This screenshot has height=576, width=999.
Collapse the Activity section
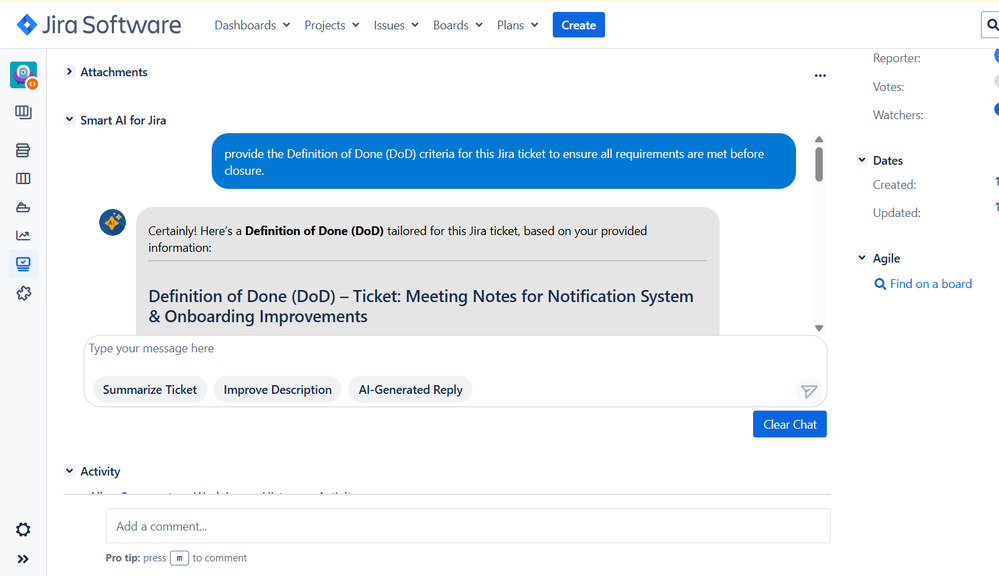(69, 471)
